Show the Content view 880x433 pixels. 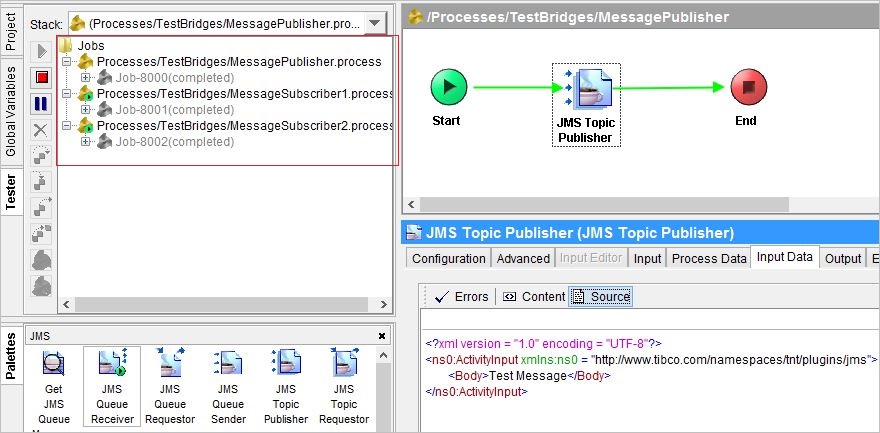tap(534, 297)
